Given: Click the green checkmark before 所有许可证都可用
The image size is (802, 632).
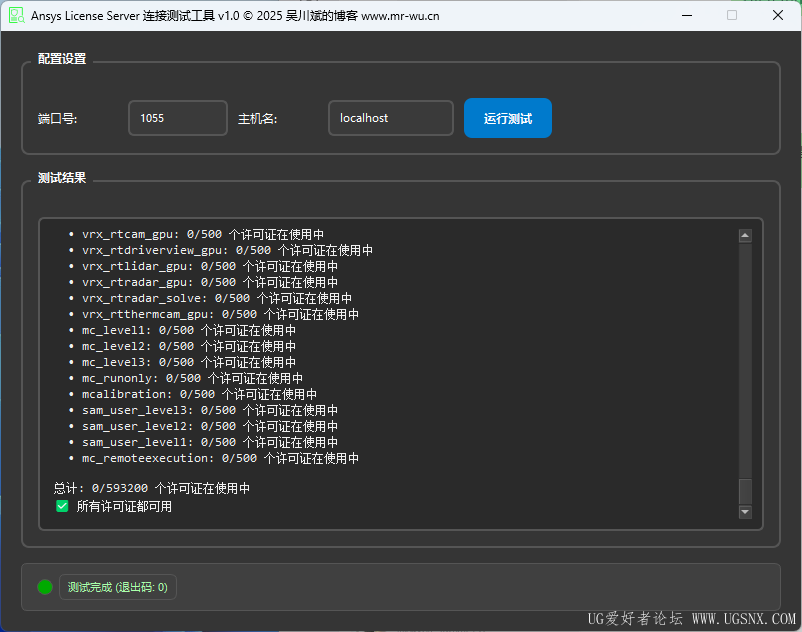Looking at the screenshot, I should pos(62,506).
